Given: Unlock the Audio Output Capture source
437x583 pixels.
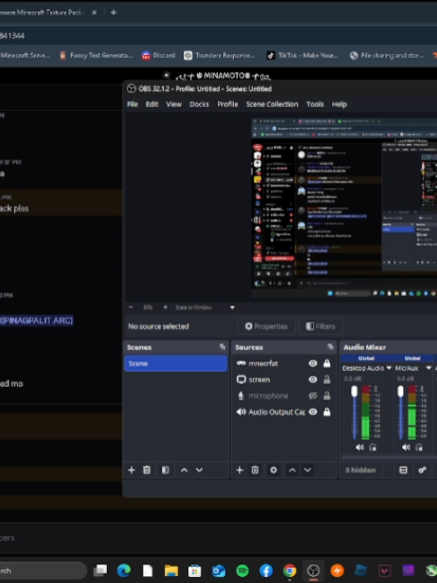Looking at the screenshot, I should tap(327, 412).
